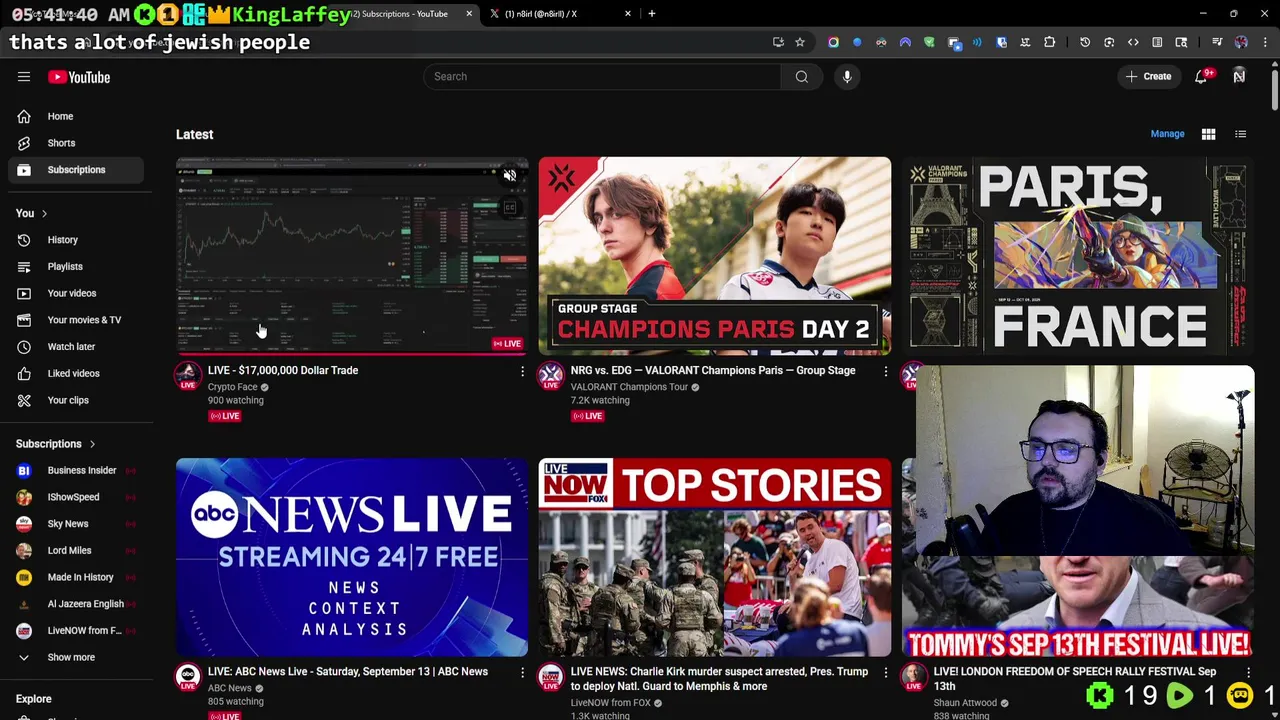Open a new browser tab

tap(652, 14)
